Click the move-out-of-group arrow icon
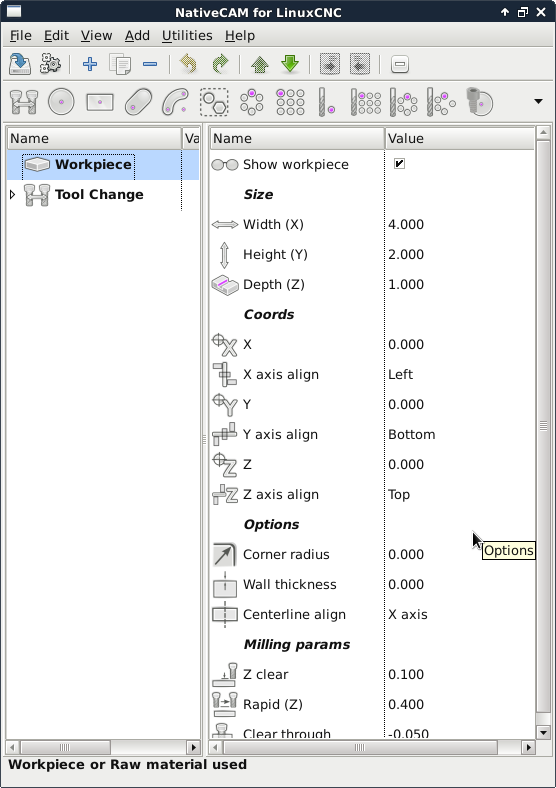Screen dimensions: 556x788 (359, 64)
